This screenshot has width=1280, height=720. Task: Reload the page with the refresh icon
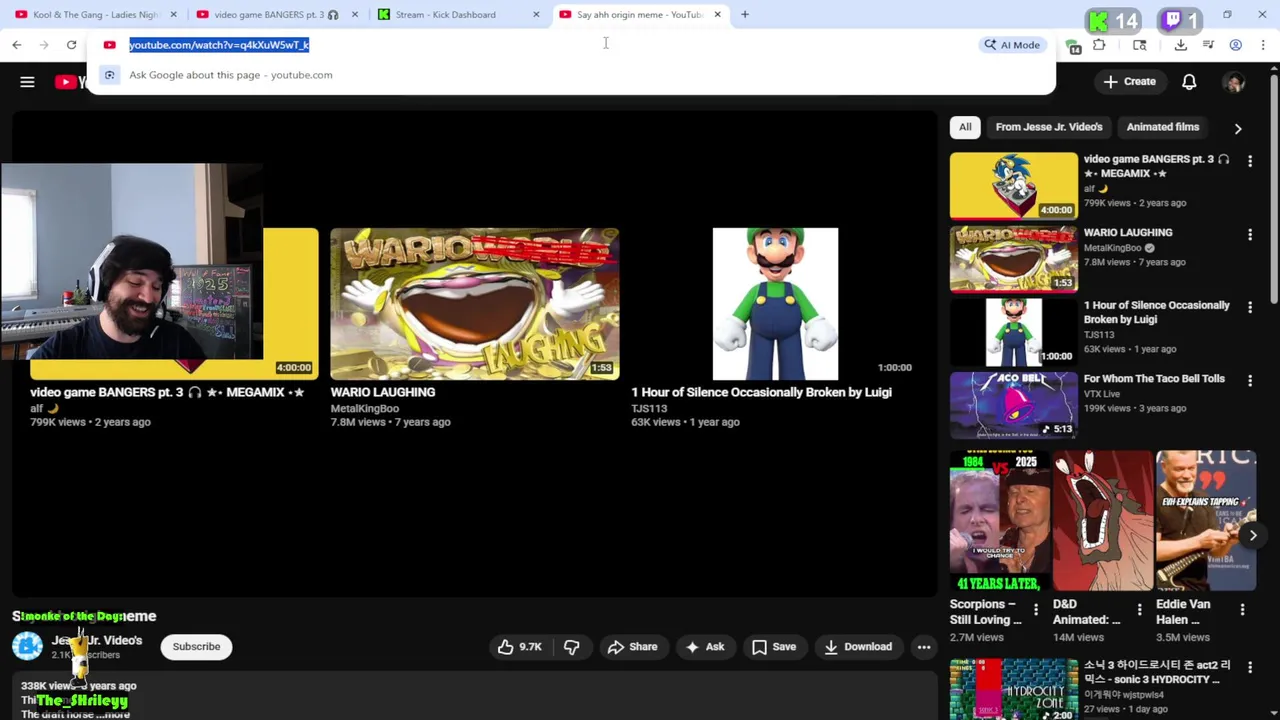[x=71, y=45]
